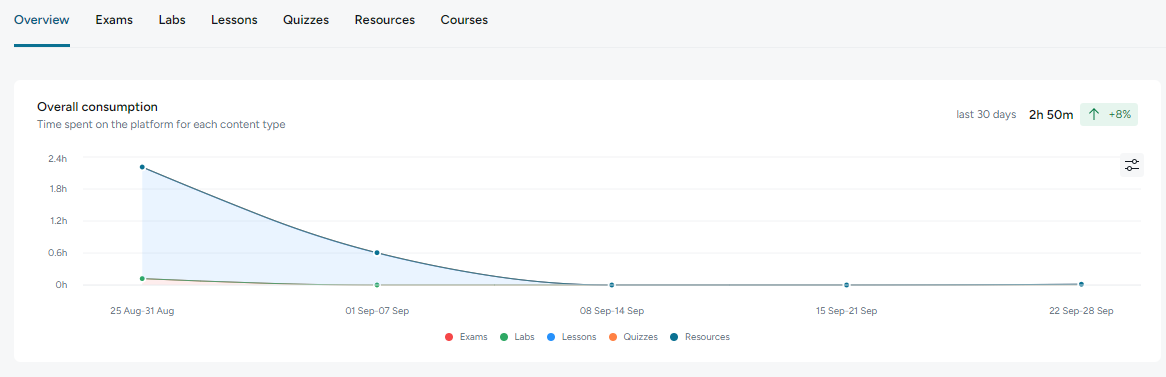Hide the Quizzes series via legend

pos(634,337)
